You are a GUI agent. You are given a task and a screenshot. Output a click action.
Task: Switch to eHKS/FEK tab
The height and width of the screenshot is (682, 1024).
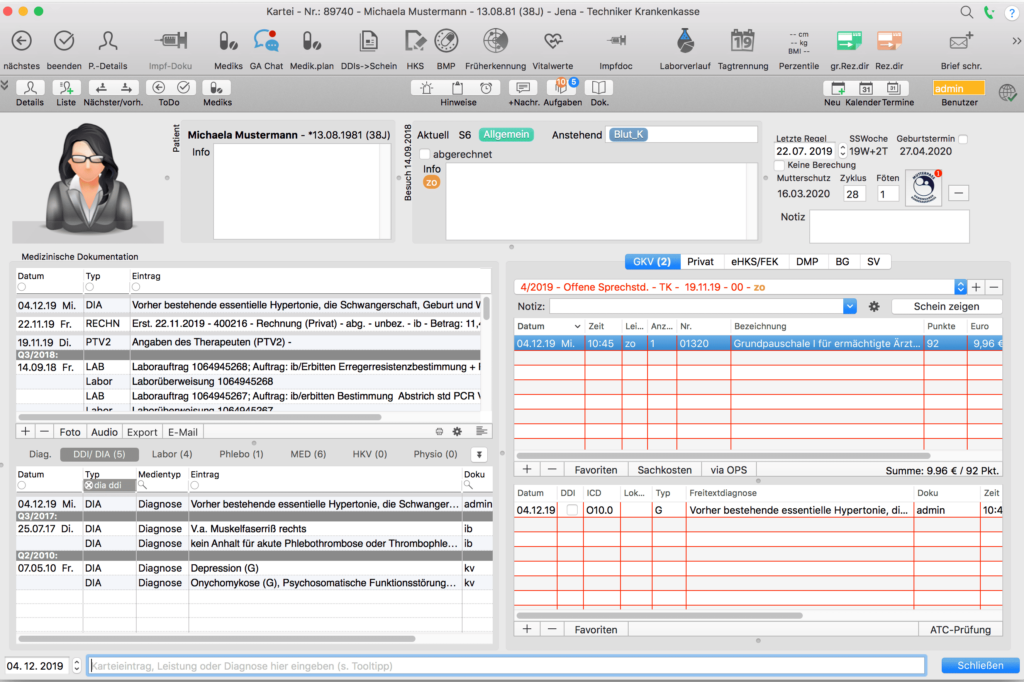coord(754,261)
